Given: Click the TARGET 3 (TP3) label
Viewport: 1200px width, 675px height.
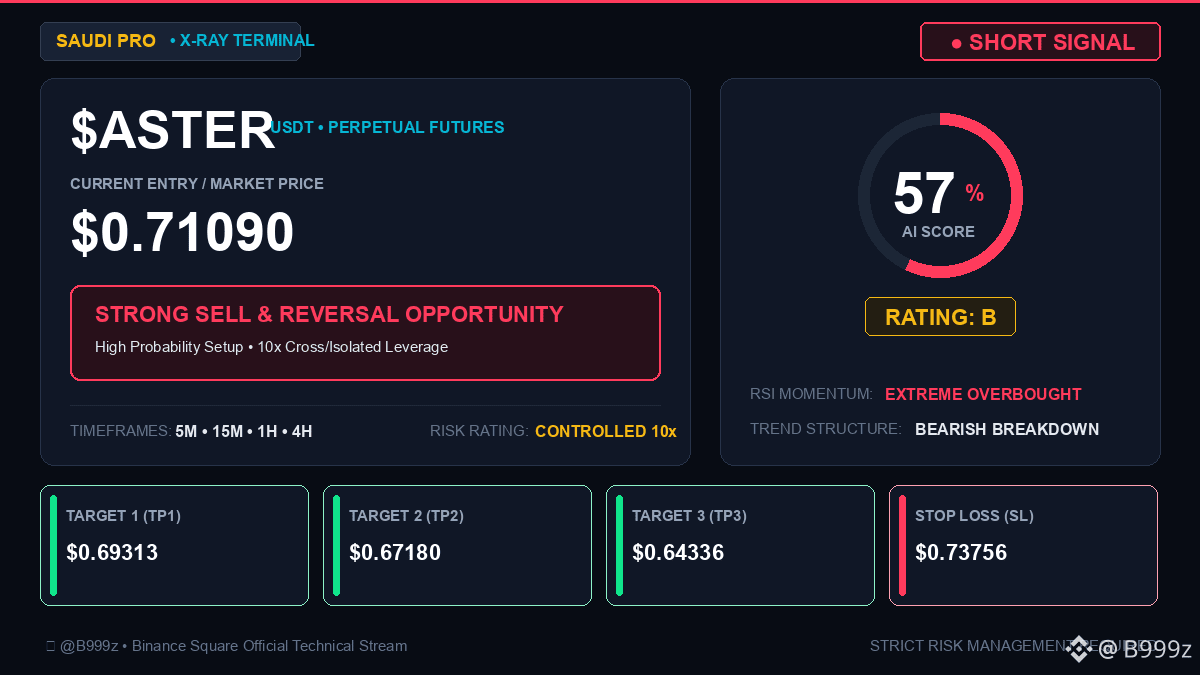Looking at the screenshot, I should tap(689, 516).
